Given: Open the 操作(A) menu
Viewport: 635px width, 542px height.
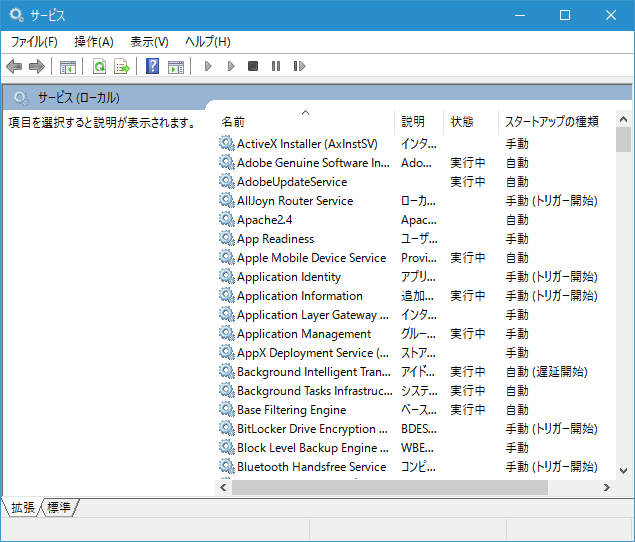Looking at the screenshot, I should point(94,42).
